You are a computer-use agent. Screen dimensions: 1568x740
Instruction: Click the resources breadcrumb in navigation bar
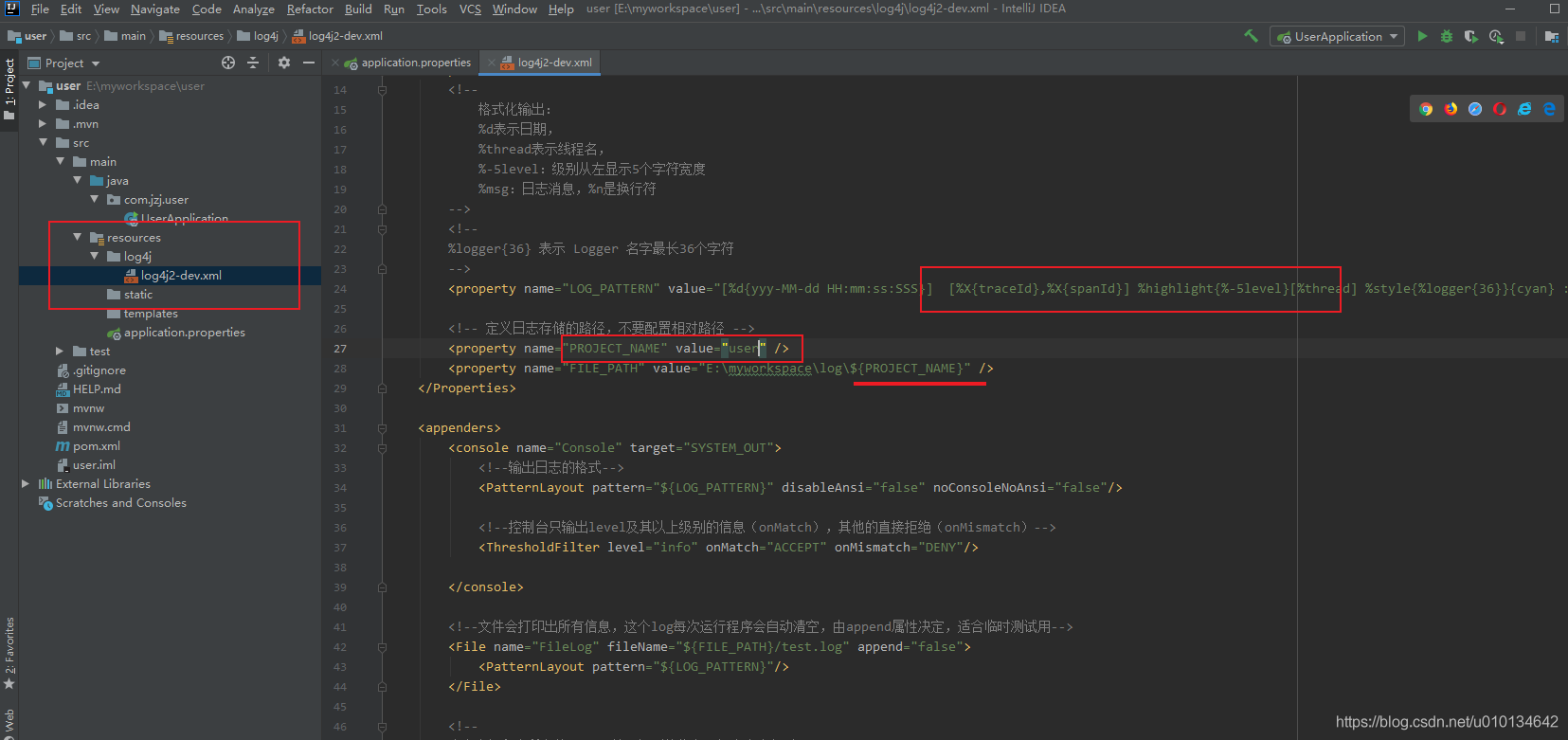tap(192, 36)
